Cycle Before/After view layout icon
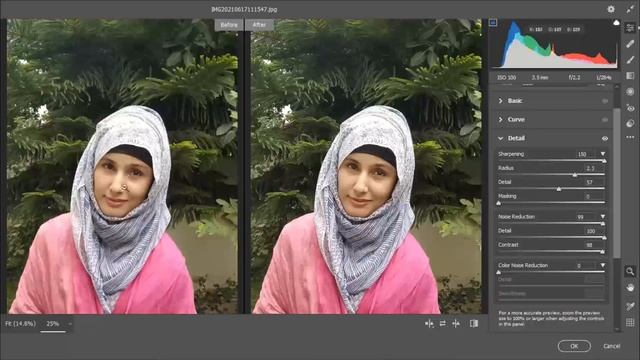Viewport: 640px width, 360px height. click(474, 324)
